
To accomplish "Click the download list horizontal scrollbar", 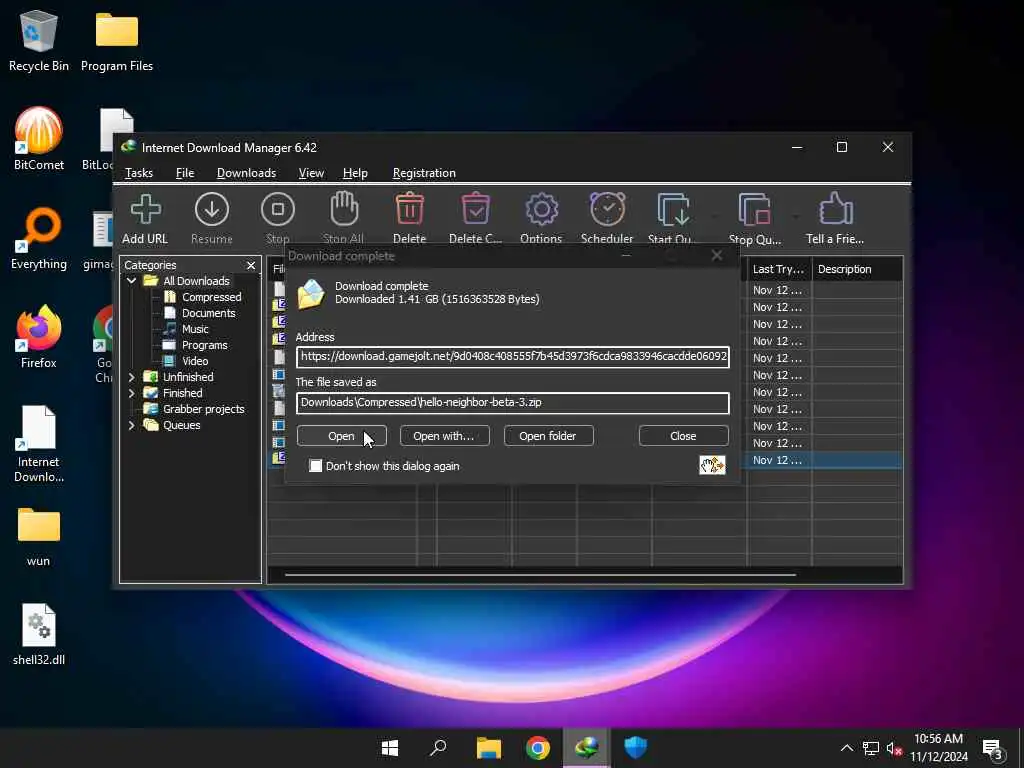I will [541, 575].
